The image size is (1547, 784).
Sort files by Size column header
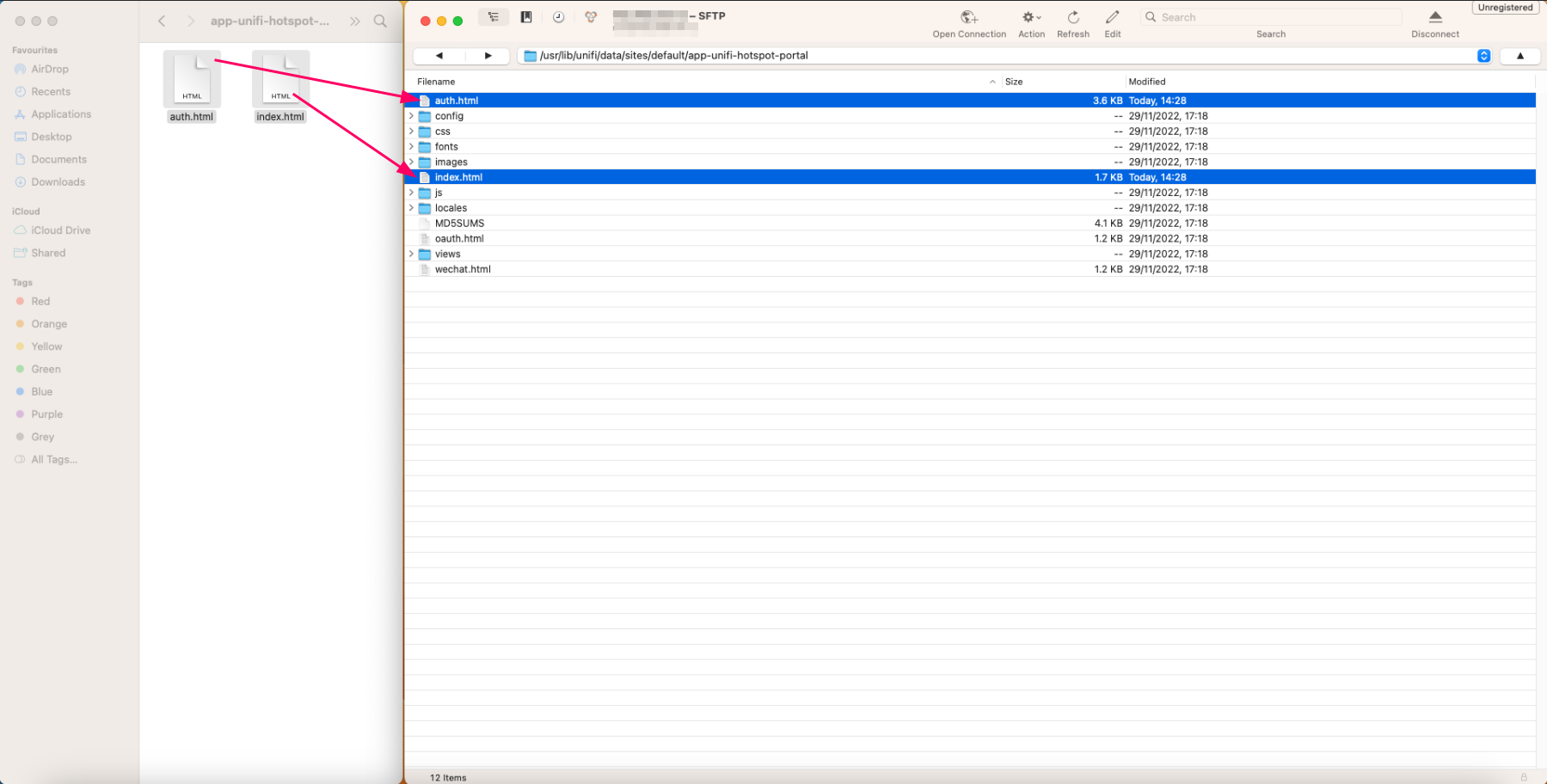pyautogui.click(x=1014, y=82)
